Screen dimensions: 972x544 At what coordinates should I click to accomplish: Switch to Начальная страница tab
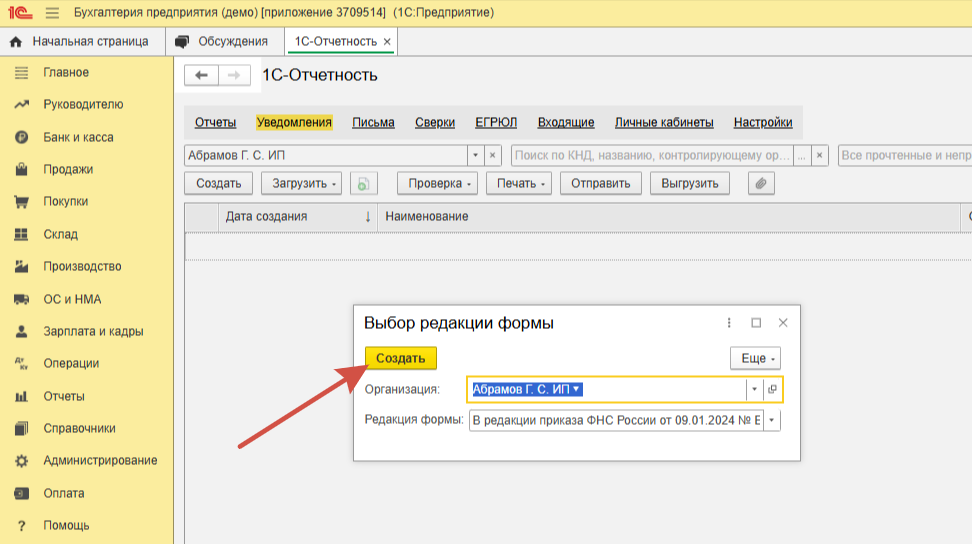click(81, 42)
